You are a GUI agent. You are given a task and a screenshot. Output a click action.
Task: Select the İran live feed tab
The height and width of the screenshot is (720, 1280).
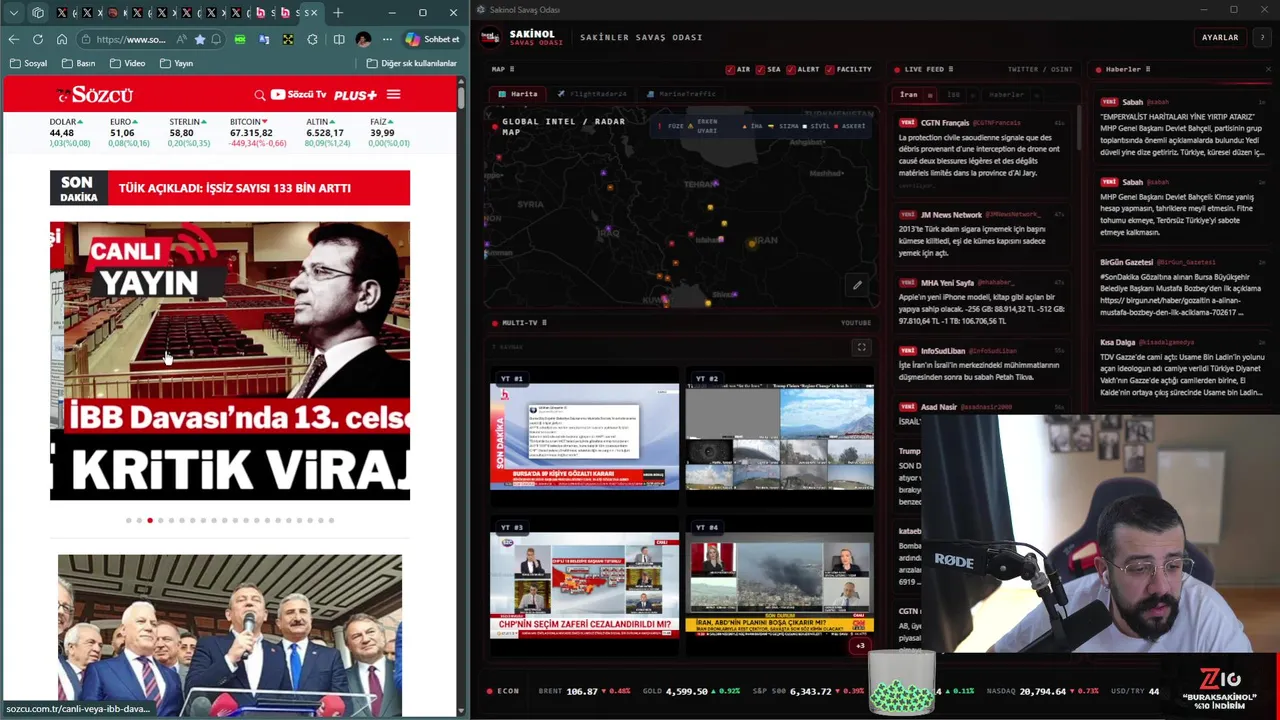(x=915, y=95)
